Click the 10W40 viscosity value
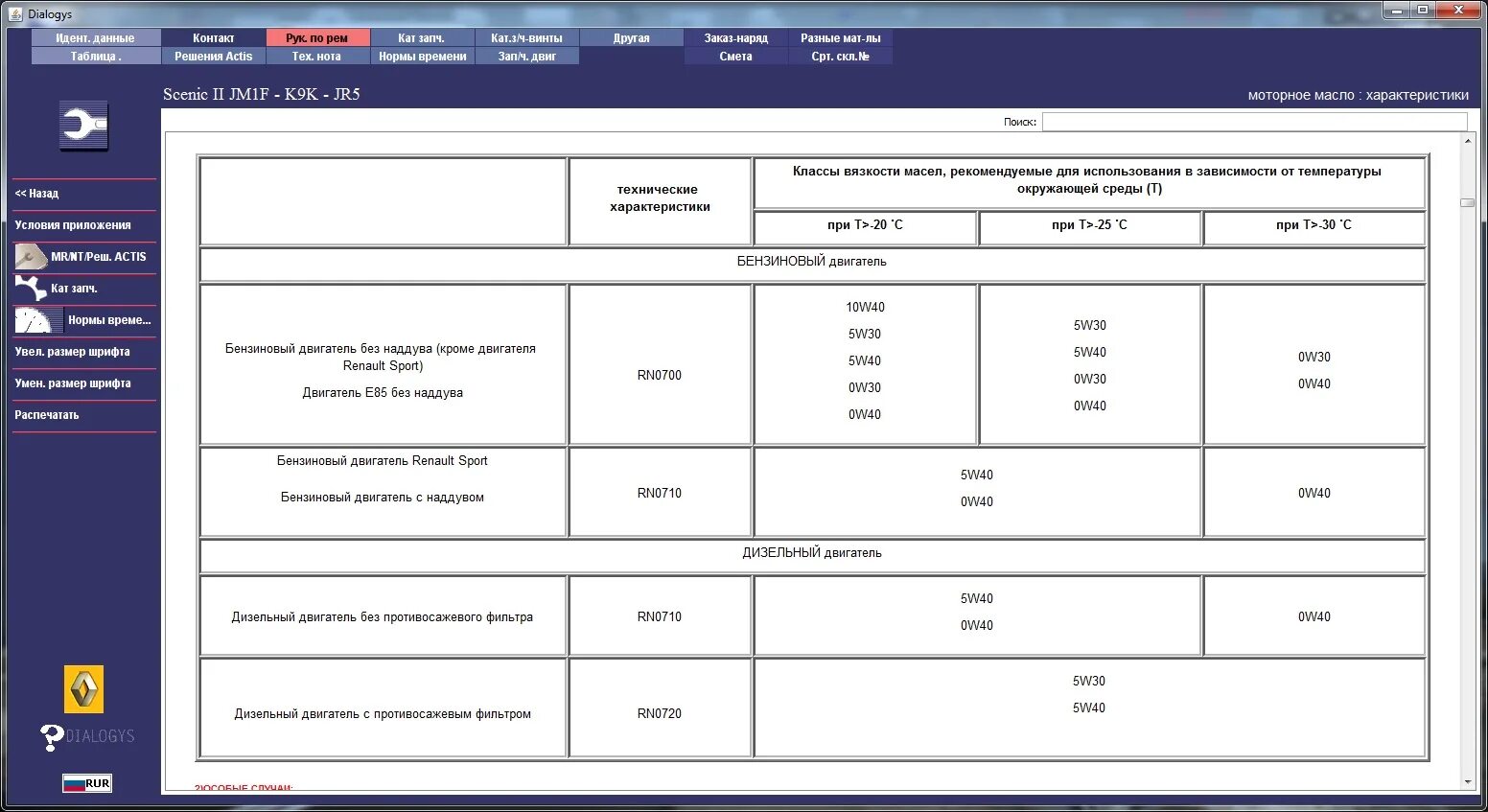Screen dimensions: 1488x812 [x=865, y=308]
